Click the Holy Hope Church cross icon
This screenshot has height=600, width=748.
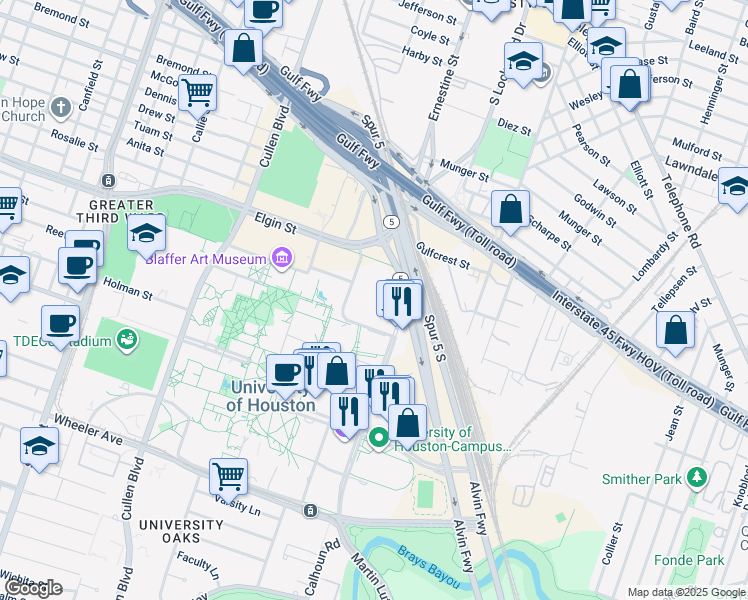coord(60,107)
